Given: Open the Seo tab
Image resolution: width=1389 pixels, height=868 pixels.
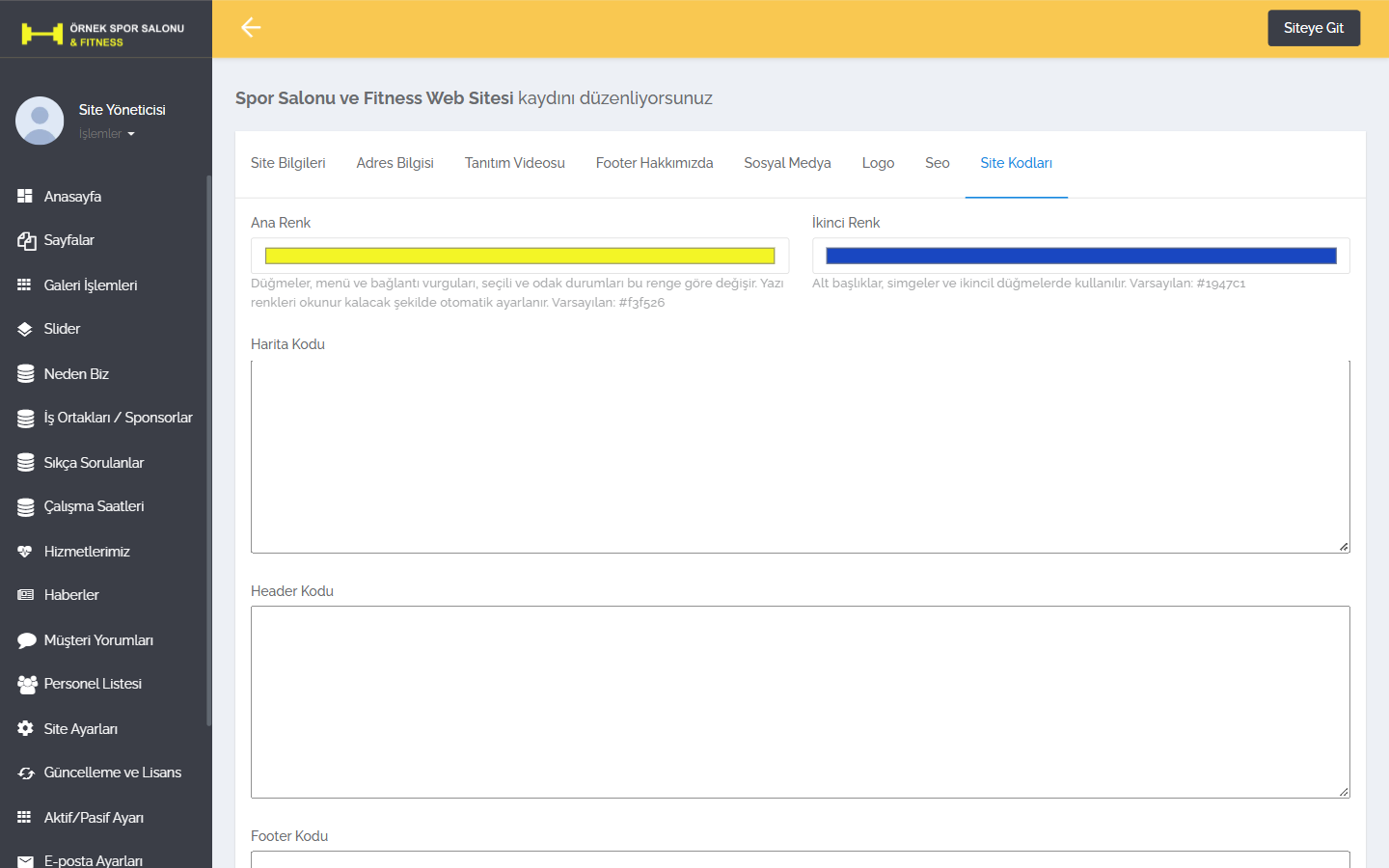Looking at the screenshot, I should coord(938,163).
